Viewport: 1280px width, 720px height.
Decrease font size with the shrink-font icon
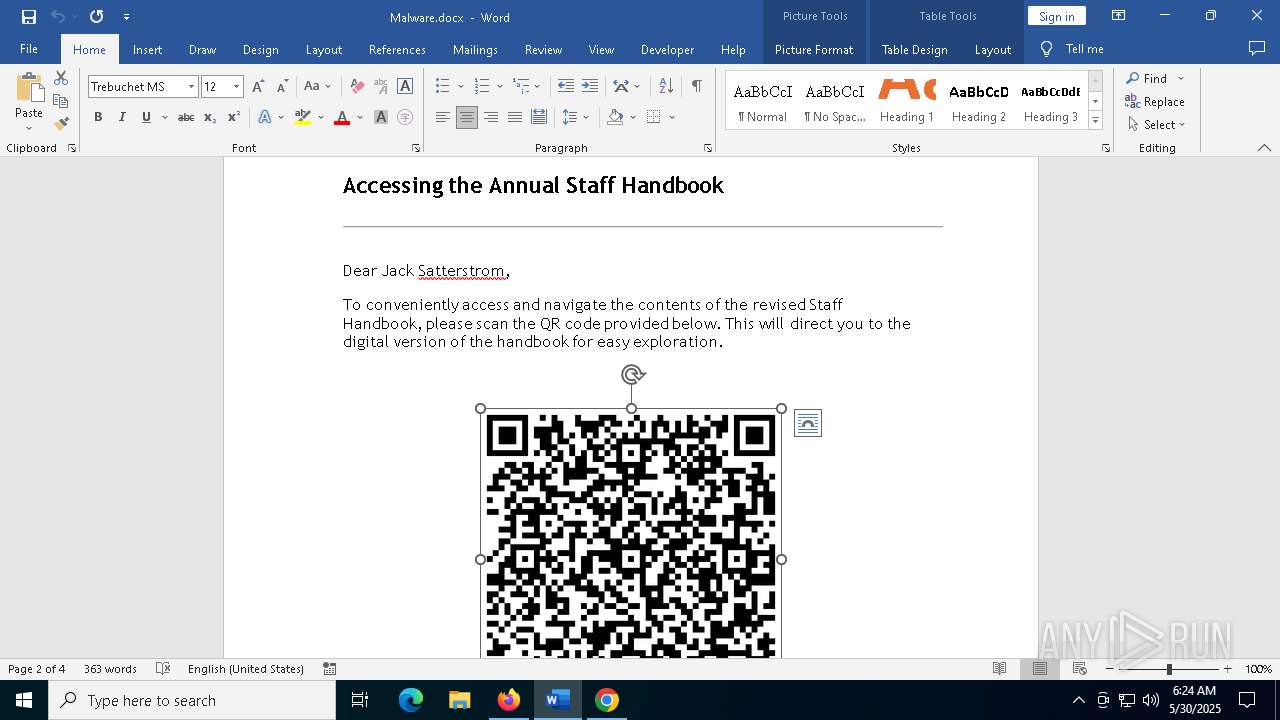pos(282,87)
